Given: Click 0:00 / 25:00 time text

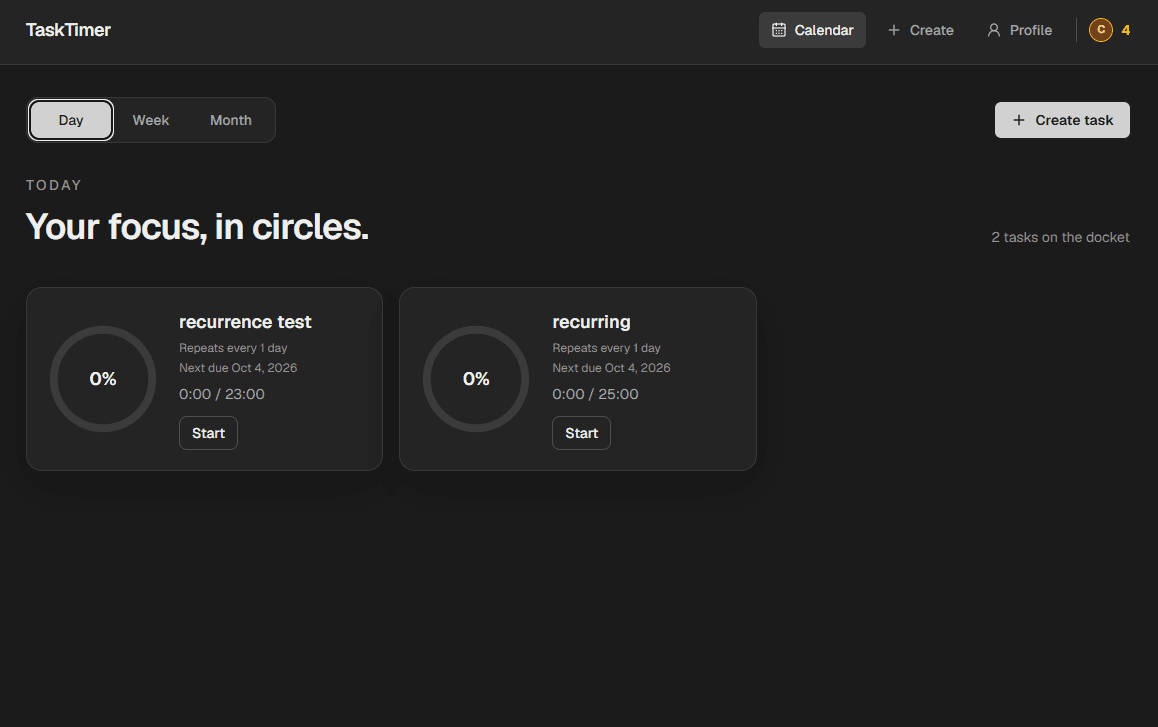Looking at the screenshot, I should click(x=595, y=394).
